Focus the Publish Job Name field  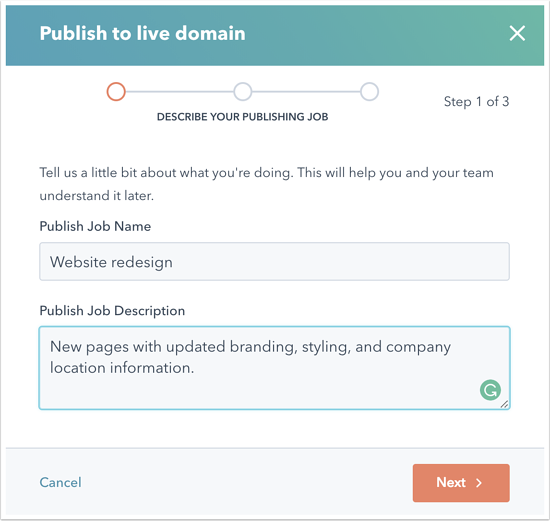[x=274, y=261]
